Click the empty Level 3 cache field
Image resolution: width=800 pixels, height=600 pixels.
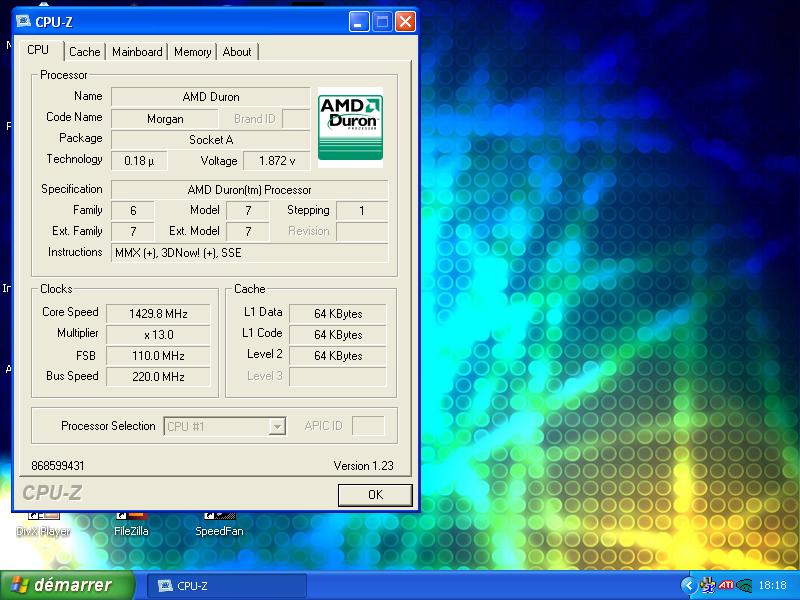pyautogui.click(x=338, y=377)
